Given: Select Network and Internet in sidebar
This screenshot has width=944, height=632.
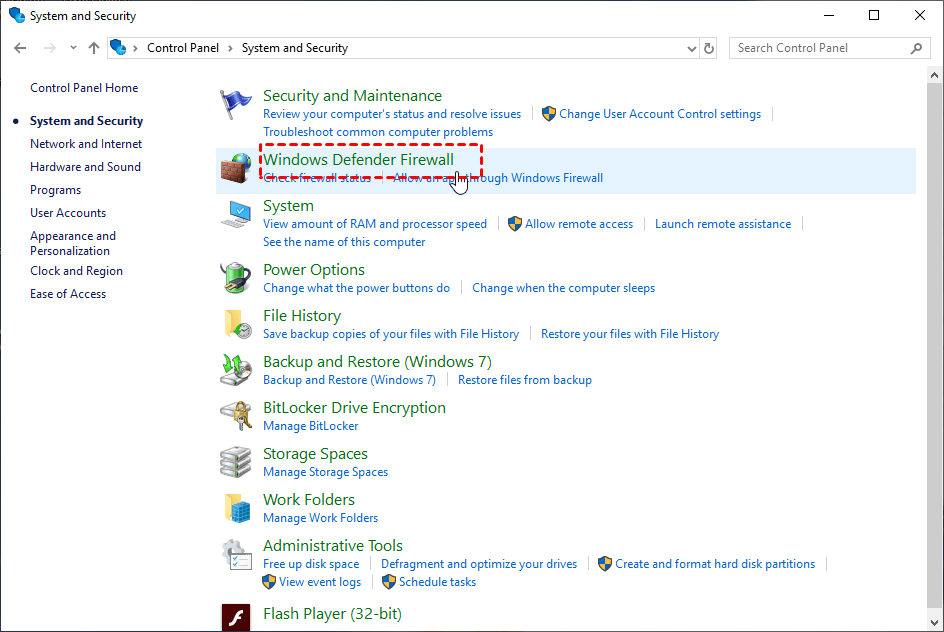Looking at the screenshot, I should 86,144.
